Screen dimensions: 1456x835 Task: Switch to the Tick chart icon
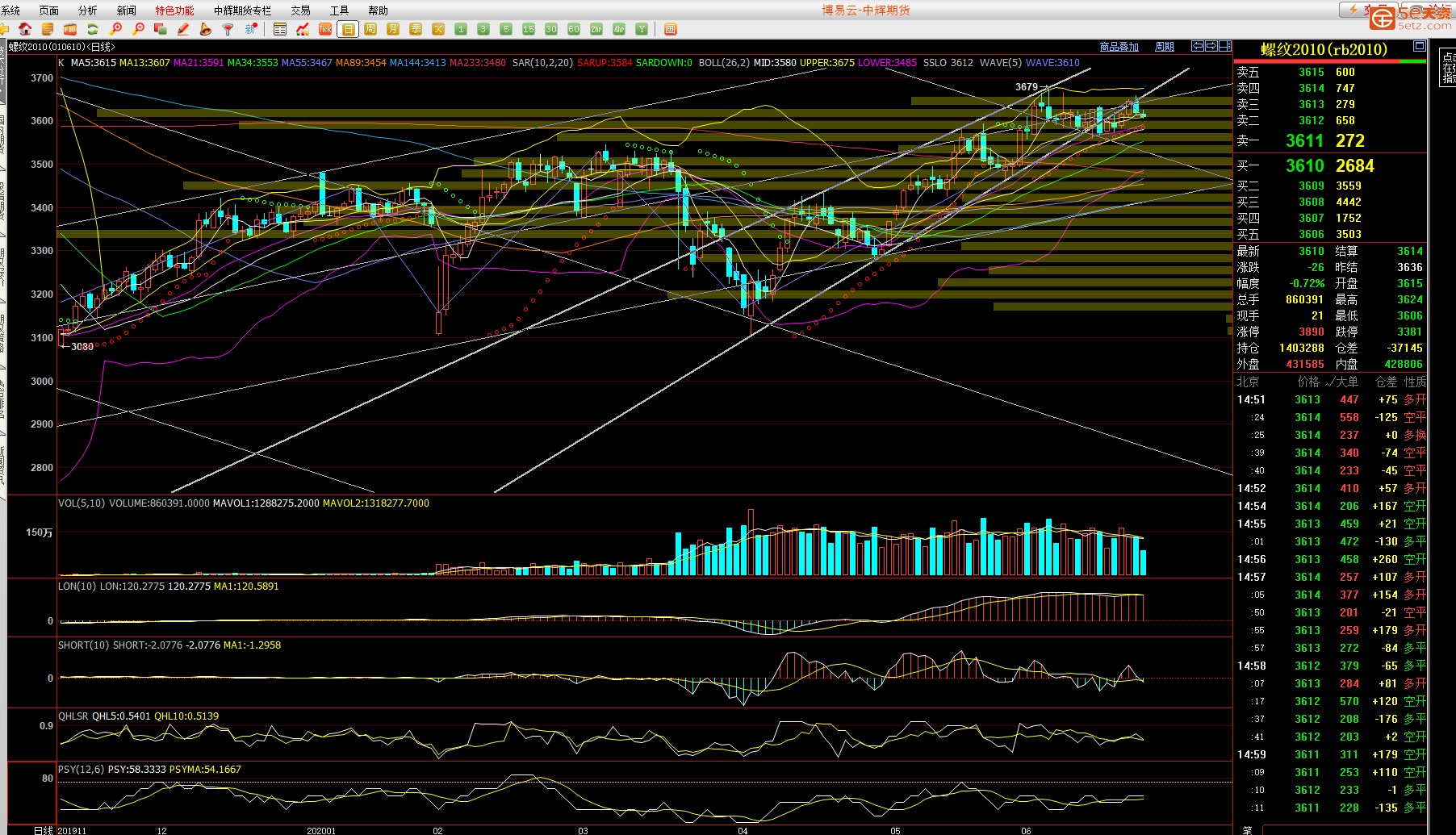325,29
